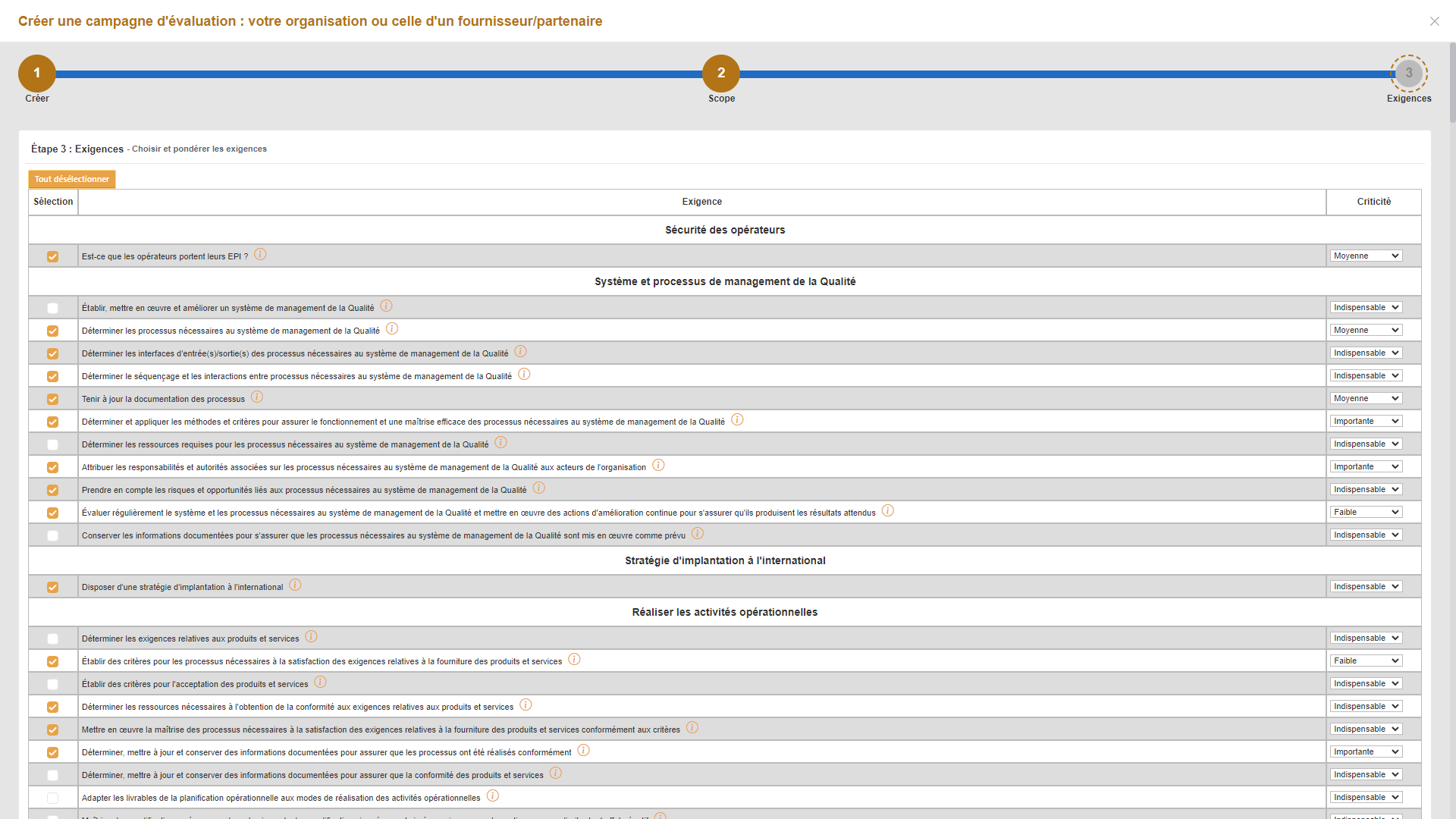Go to step 1 Créer
This screenshot has height=819, width=1456.
pos(36,74)
